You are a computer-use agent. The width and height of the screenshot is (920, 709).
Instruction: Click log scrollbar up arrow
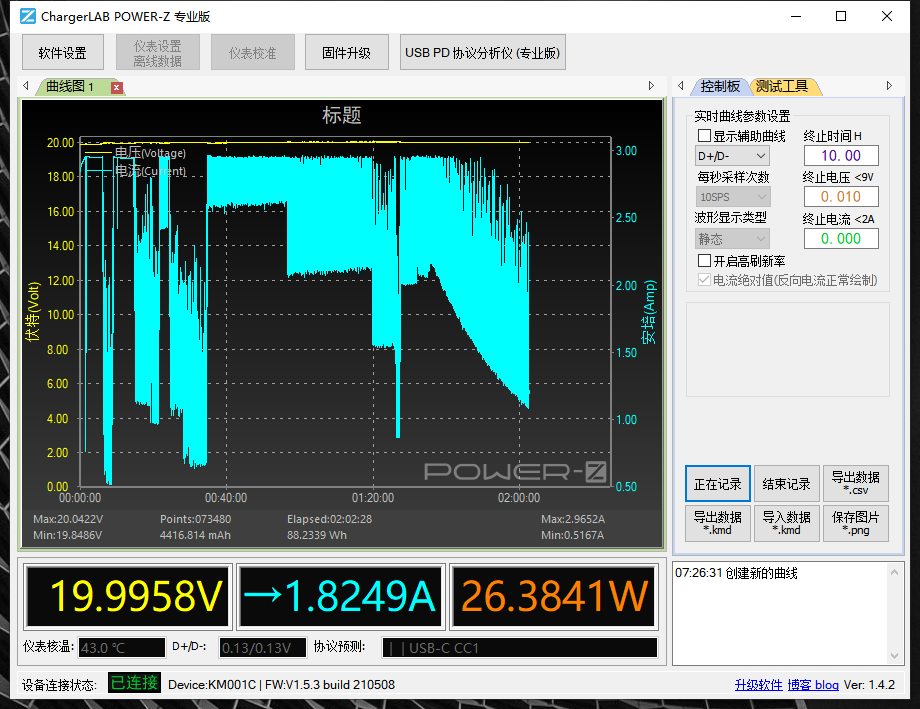coord(894,572)
